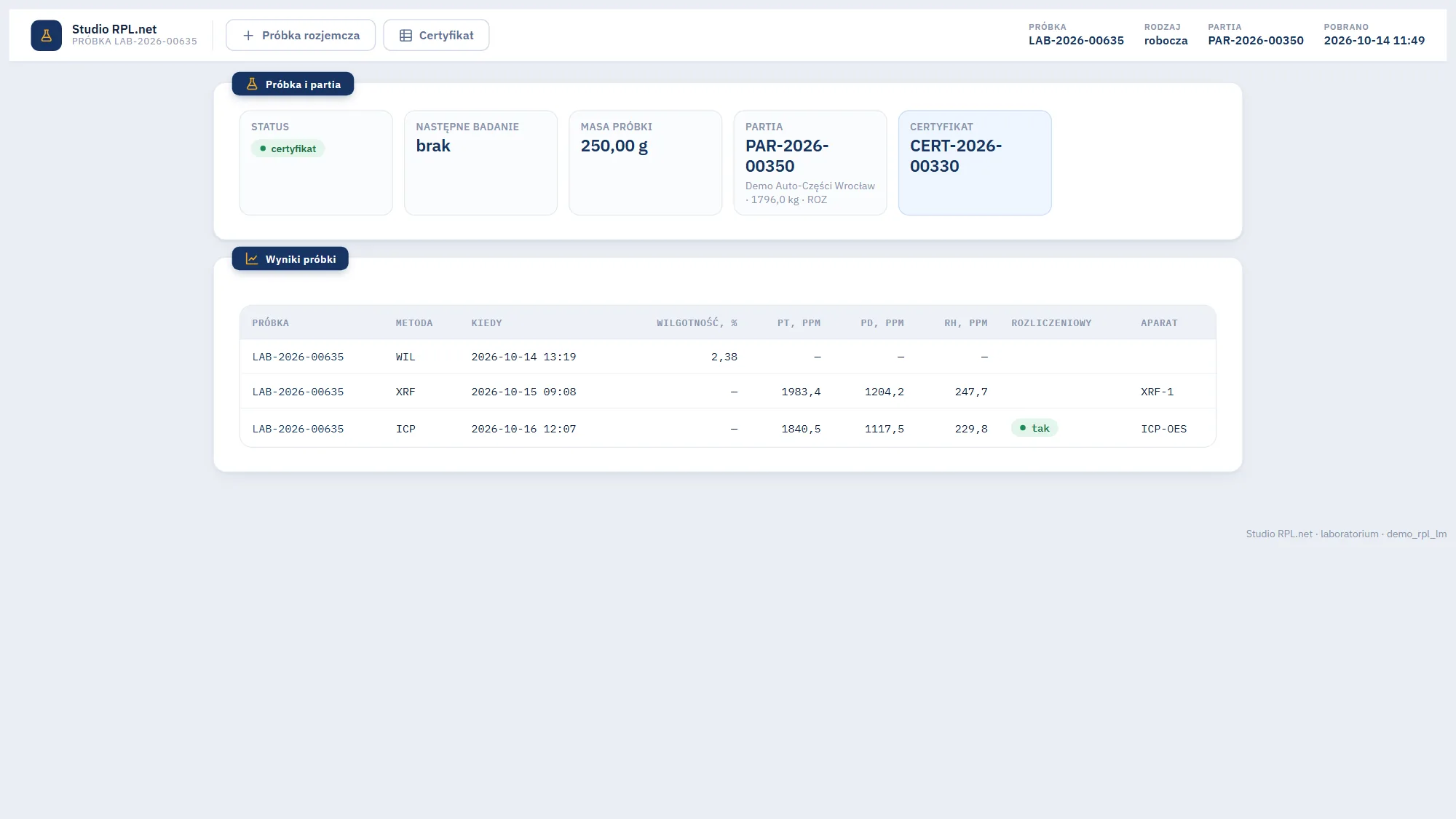This screenshot has height=819, width=1456.
Task: Open the Próbka i partia section label
Action: pos(293,84)
